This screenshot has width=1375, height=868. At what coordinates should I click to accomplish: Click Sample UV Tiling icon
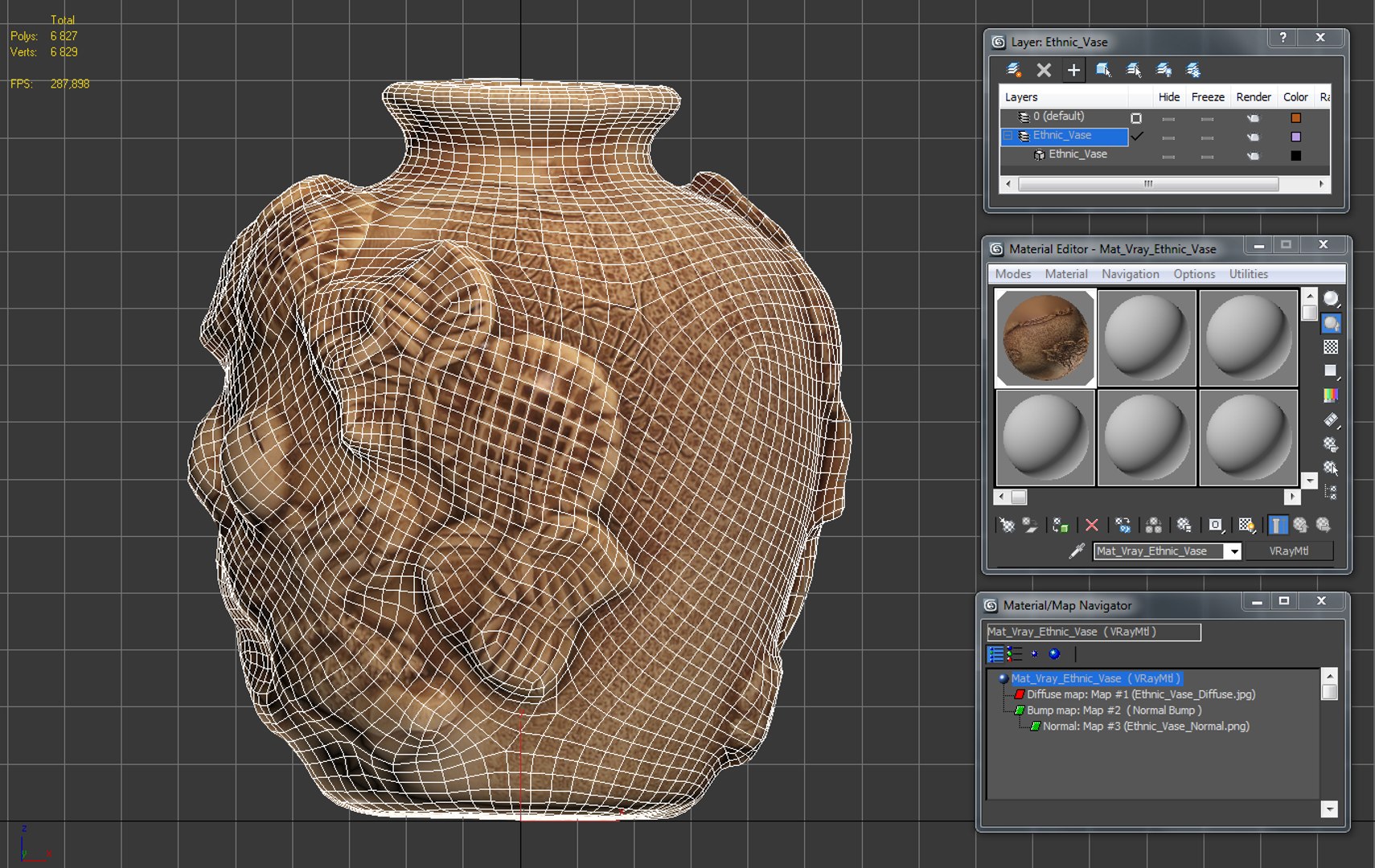click(1332, 371)
